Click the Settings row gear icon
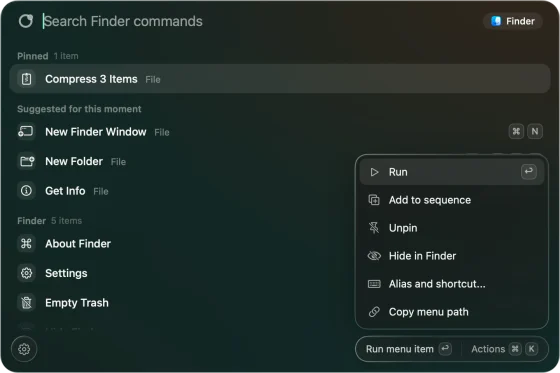The width and height of the screenshot is (560, 373). [26, 273]
